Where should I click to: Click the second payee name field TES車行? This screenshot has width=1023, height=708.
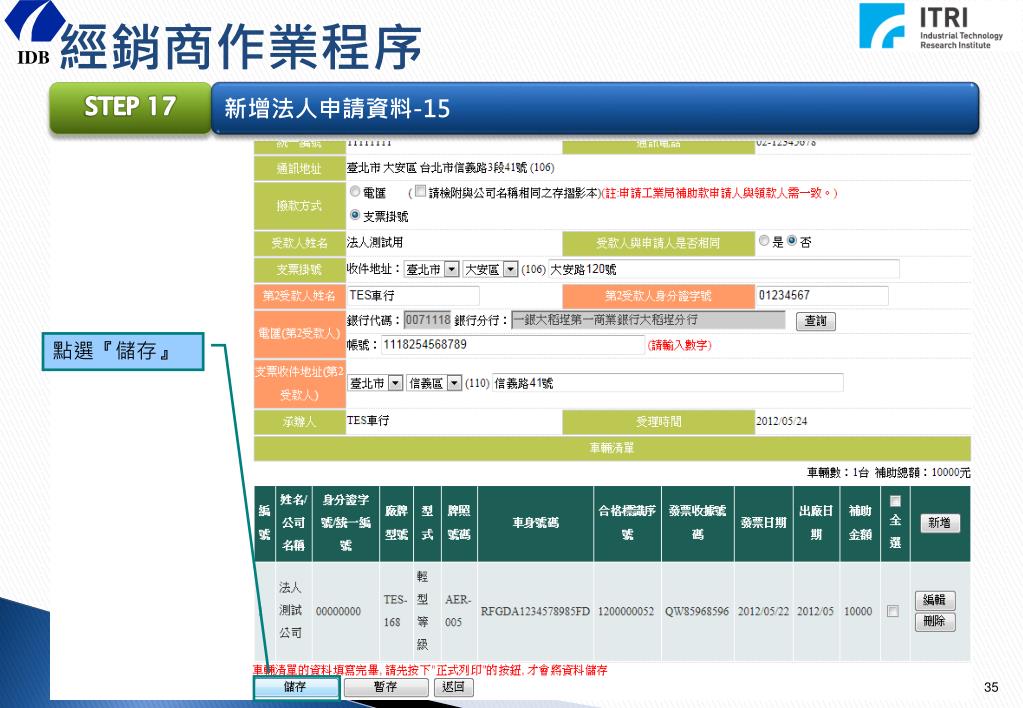413,296
